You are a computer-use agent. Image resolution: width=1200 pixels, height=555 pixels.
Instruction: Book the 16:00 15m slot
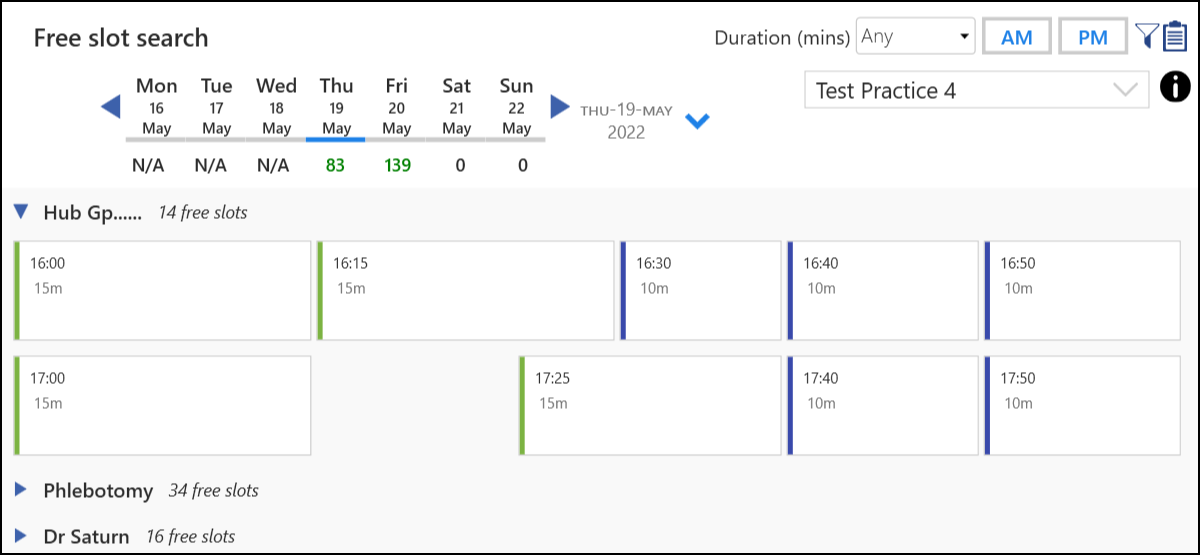(163, 290)
